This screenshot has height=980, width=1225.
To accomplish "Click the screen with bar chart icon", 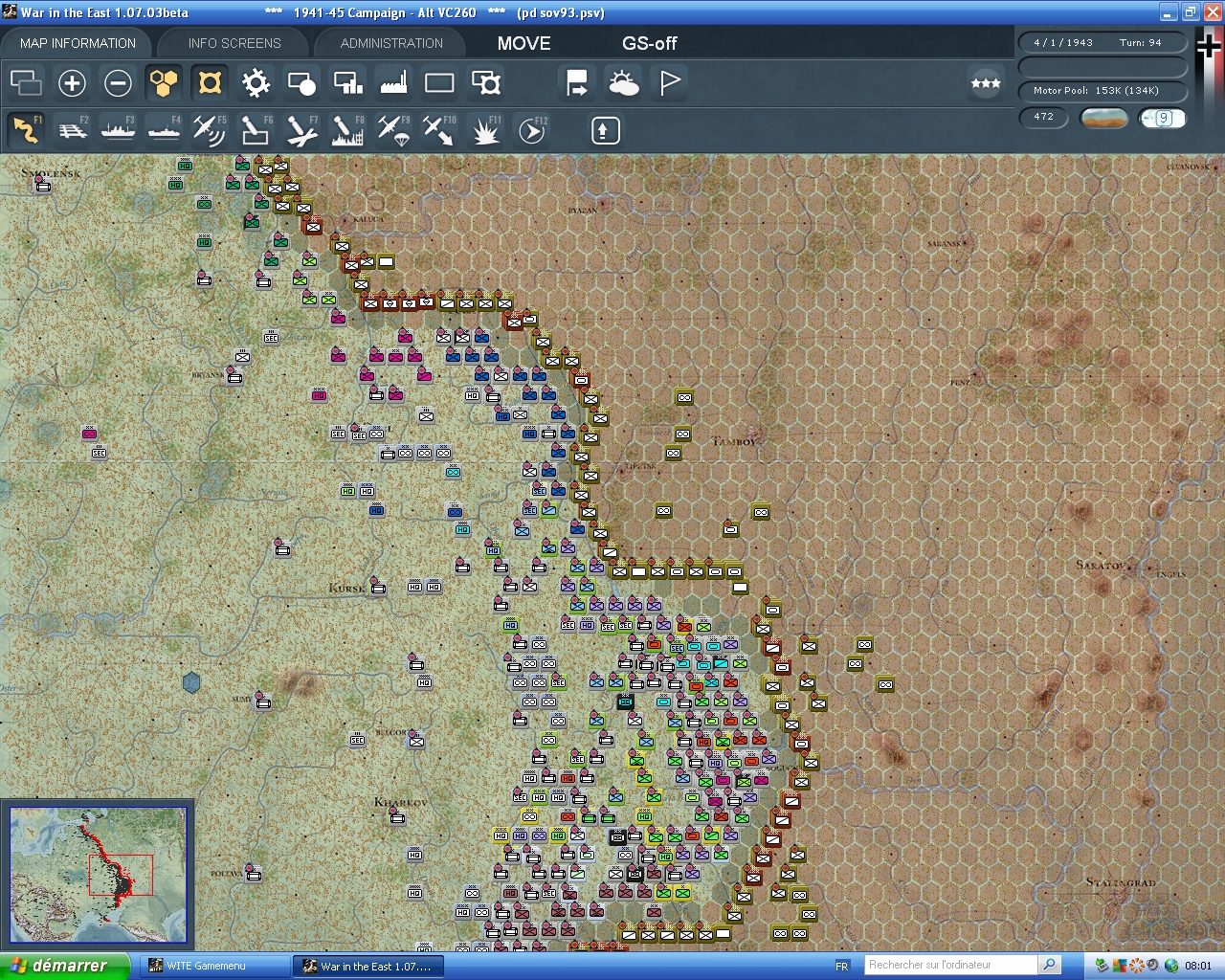I will coord(347,83).
